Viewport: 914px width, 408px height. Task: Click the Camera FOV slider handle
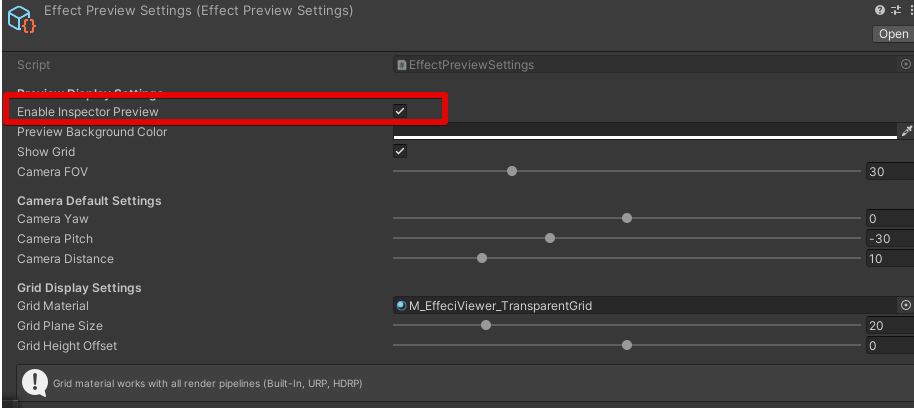[x=512, y=172]
